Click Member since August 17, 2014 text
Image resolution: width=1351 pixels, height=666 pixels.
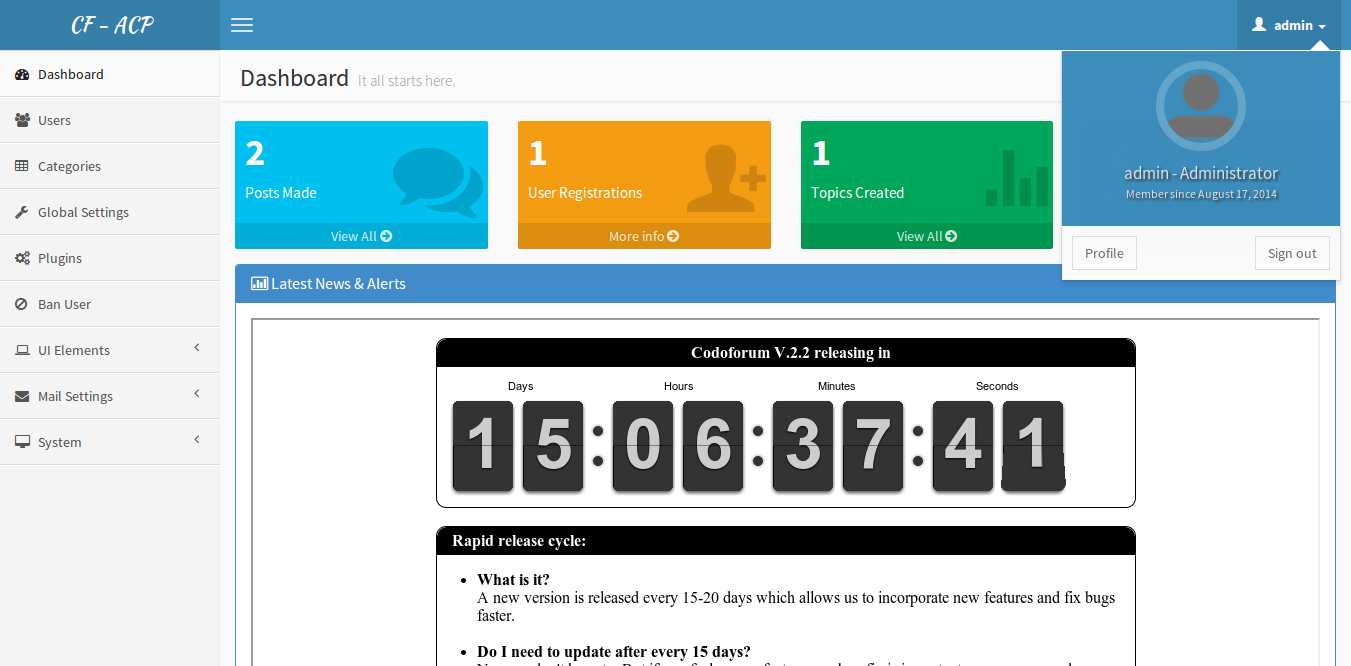point(1201,194)
